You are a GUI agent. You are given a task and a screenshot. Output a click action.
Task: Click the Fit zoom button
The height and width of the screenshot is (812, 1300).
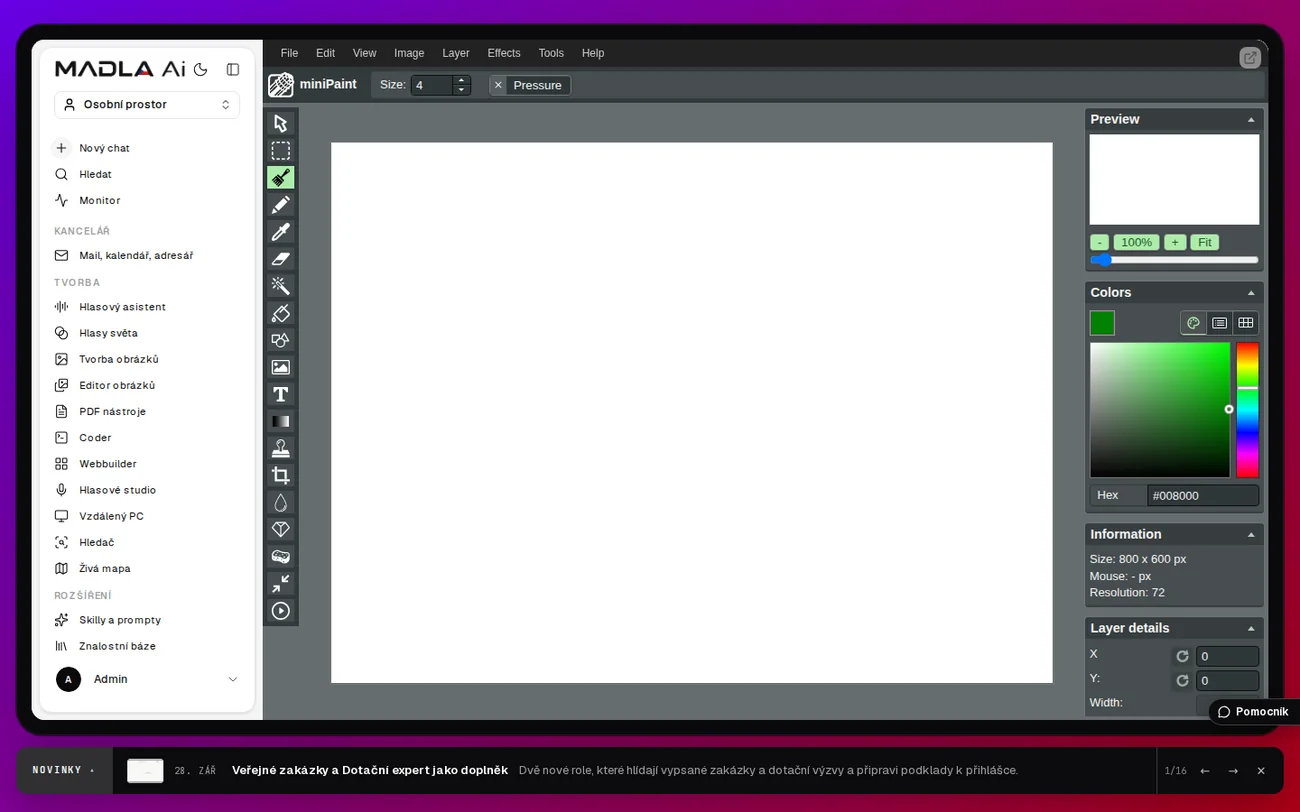tap(1204, 242)
